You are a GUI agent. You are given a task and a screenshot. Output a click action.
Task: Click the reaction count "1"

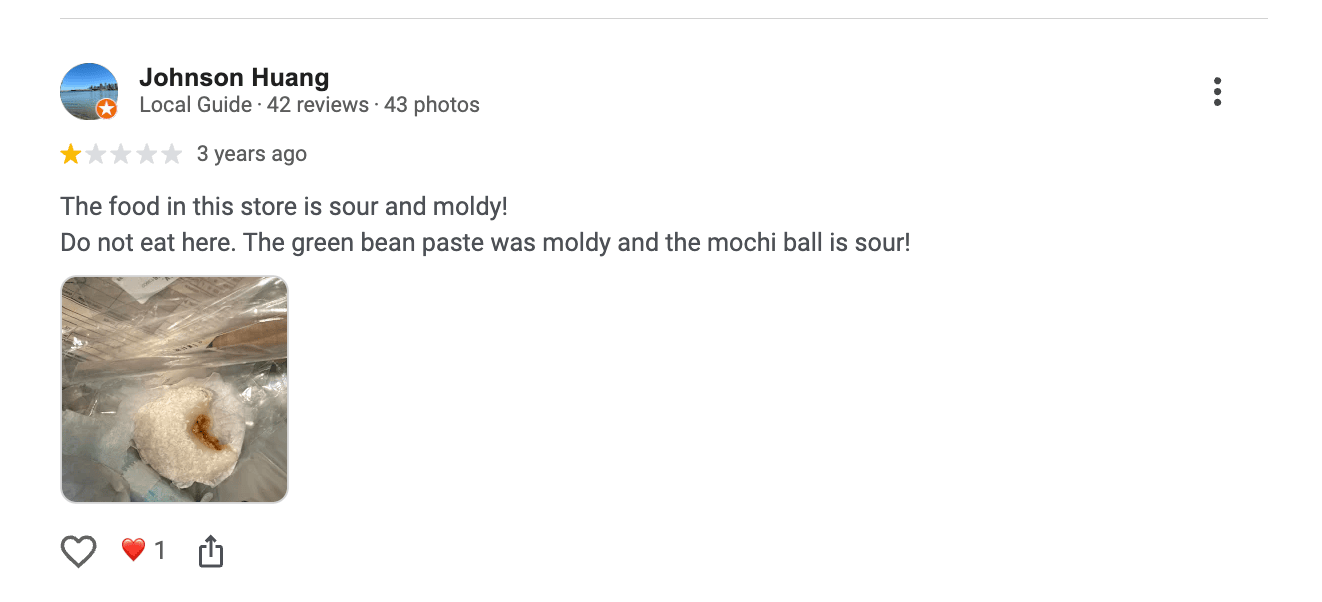coord(160,550)
